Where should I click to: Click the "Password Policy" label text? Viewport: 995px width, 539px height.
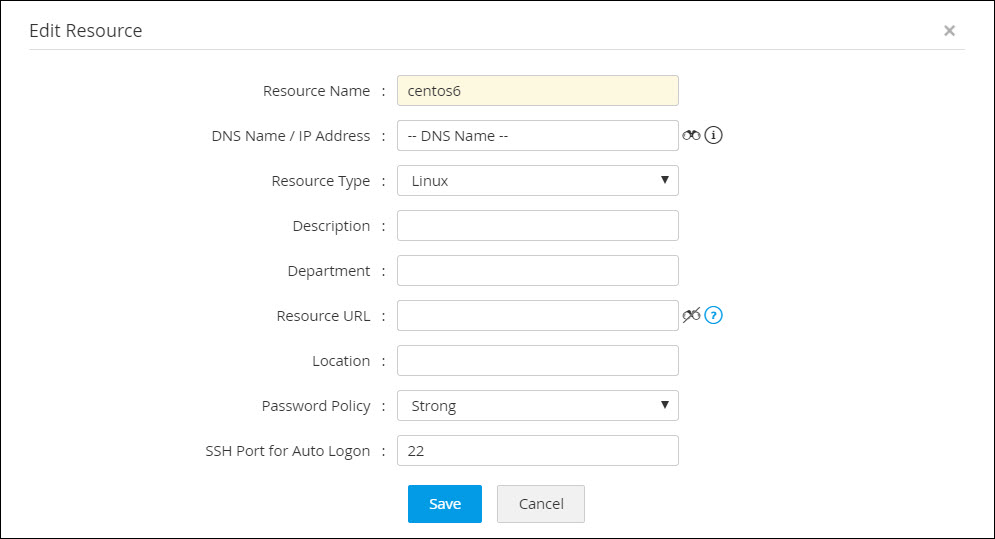[x=316, y=406]
